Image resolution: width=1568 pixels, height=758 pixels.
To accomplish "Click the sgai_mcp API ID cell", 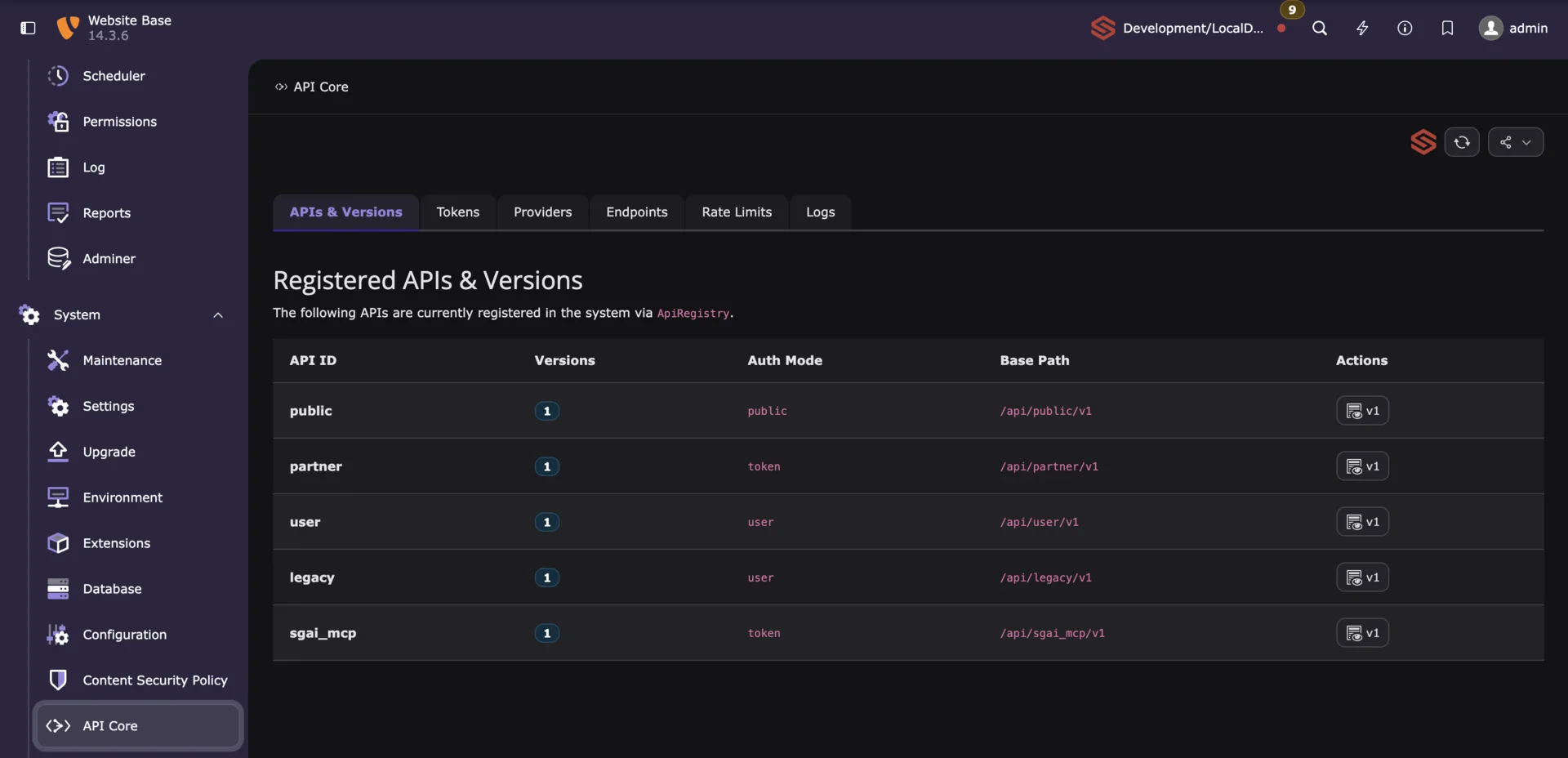I will click(x=323, y=633).
